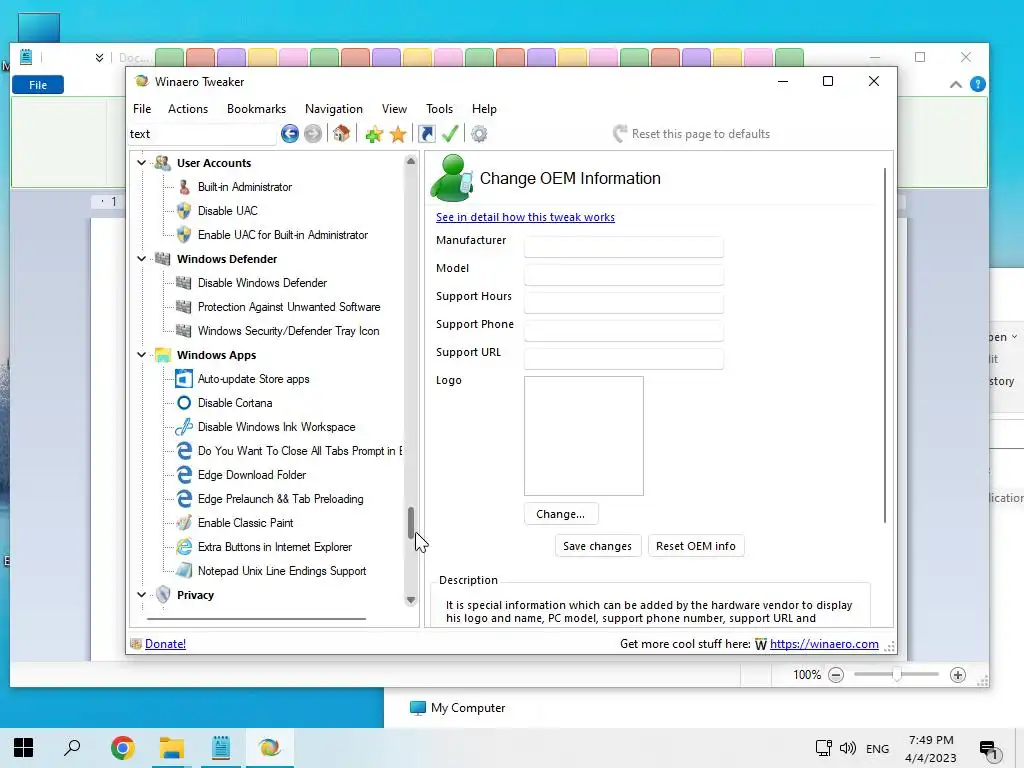Open the Help menu

click(x=484, y=109)
